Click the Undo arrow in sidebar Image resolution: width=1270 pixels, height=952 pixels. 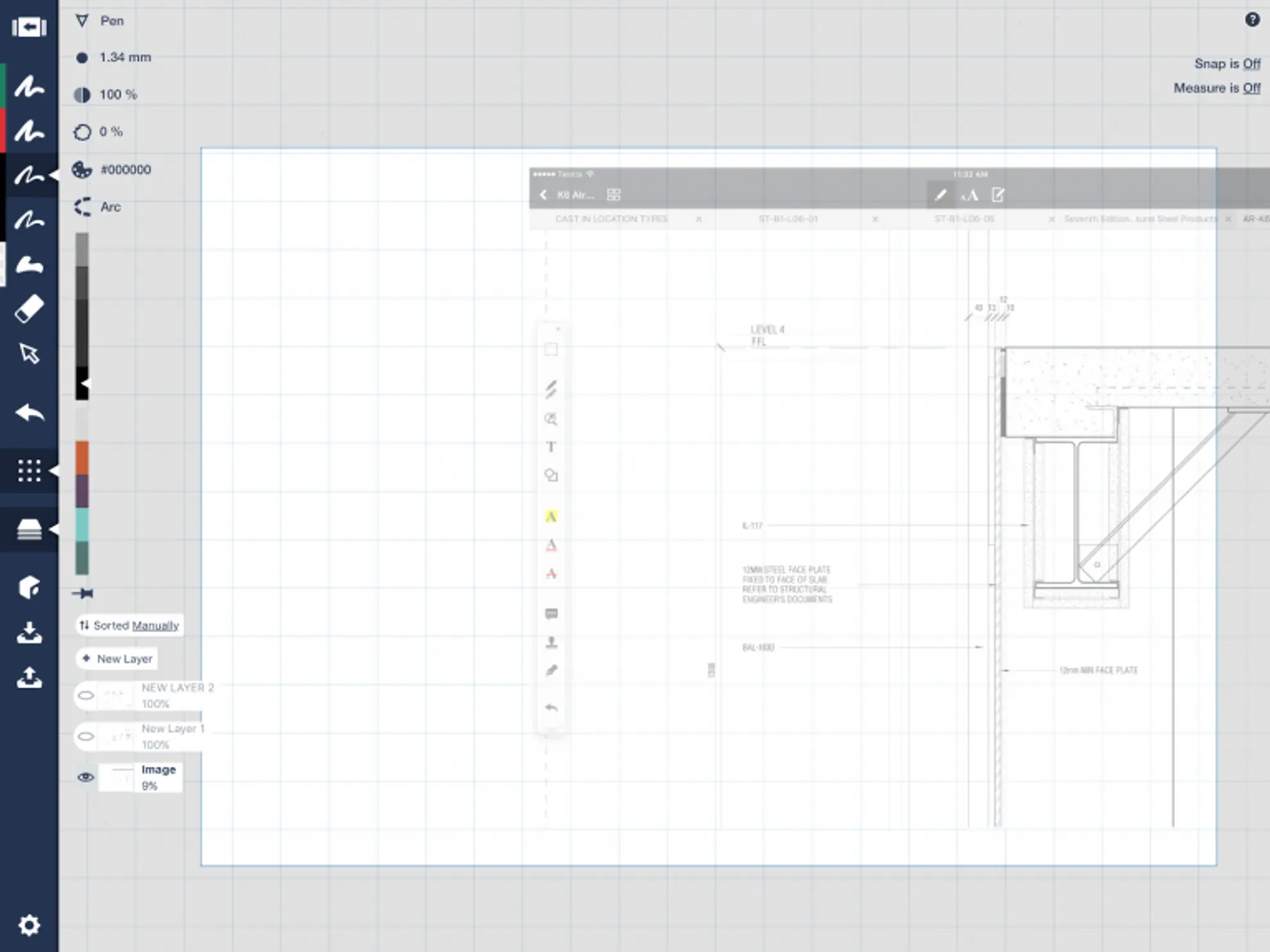[29, 412]
